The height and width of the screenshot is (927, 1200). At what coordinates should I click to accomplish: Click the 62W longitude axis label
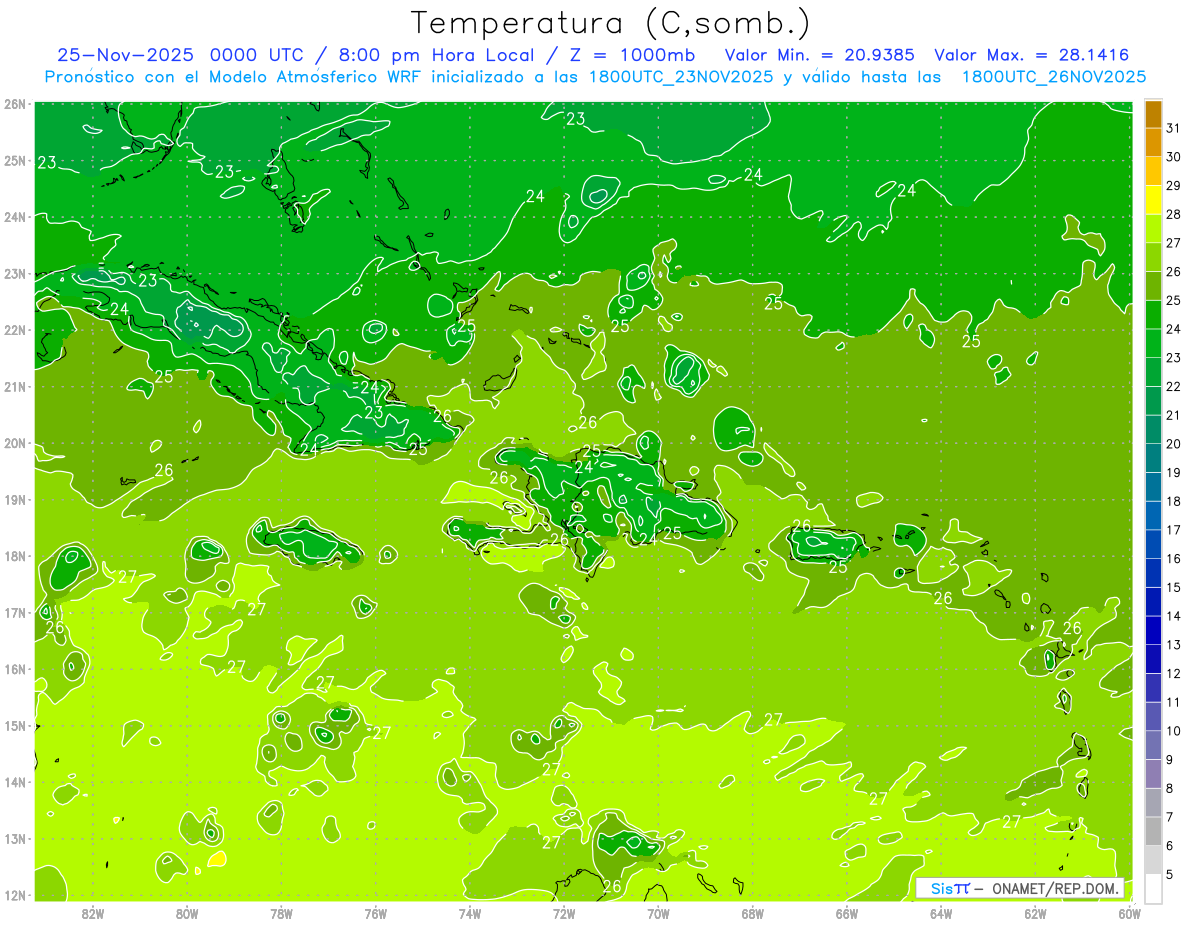(1035, 912)
